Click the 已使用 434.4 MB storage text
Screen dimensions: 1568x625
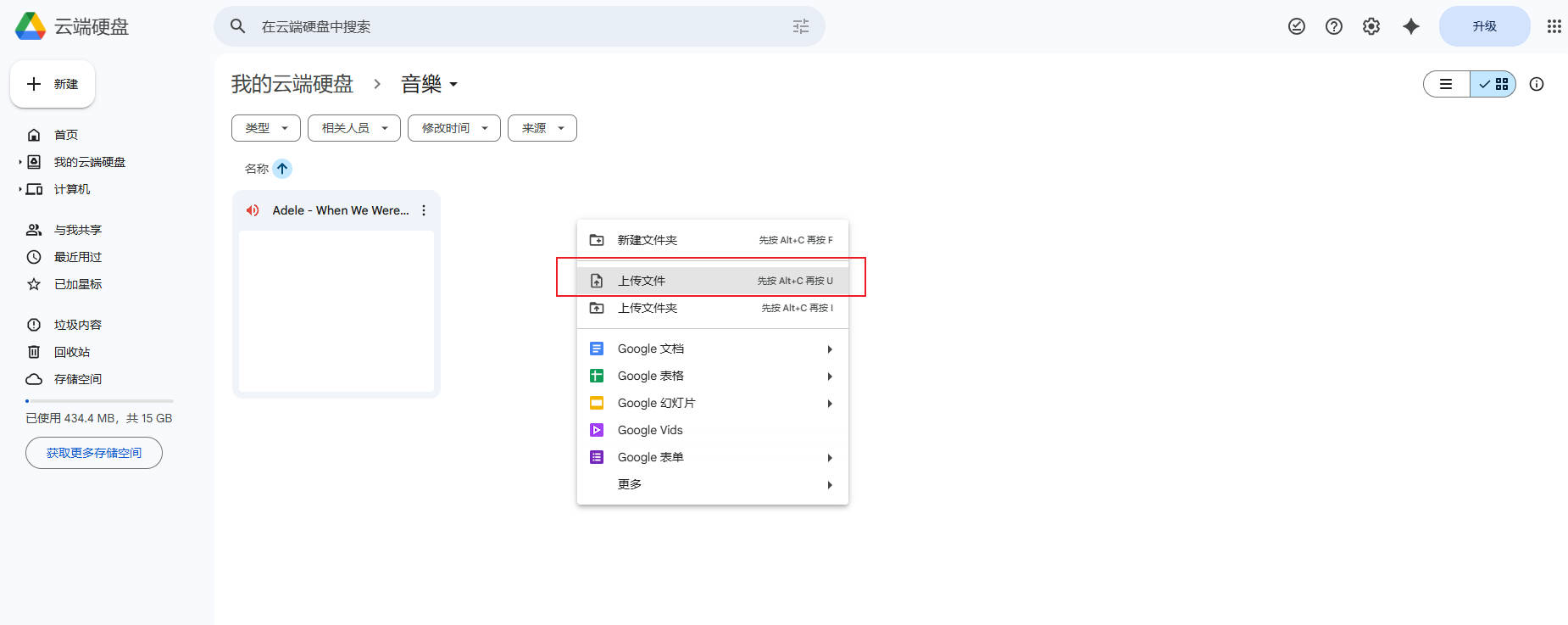[99, 418]
